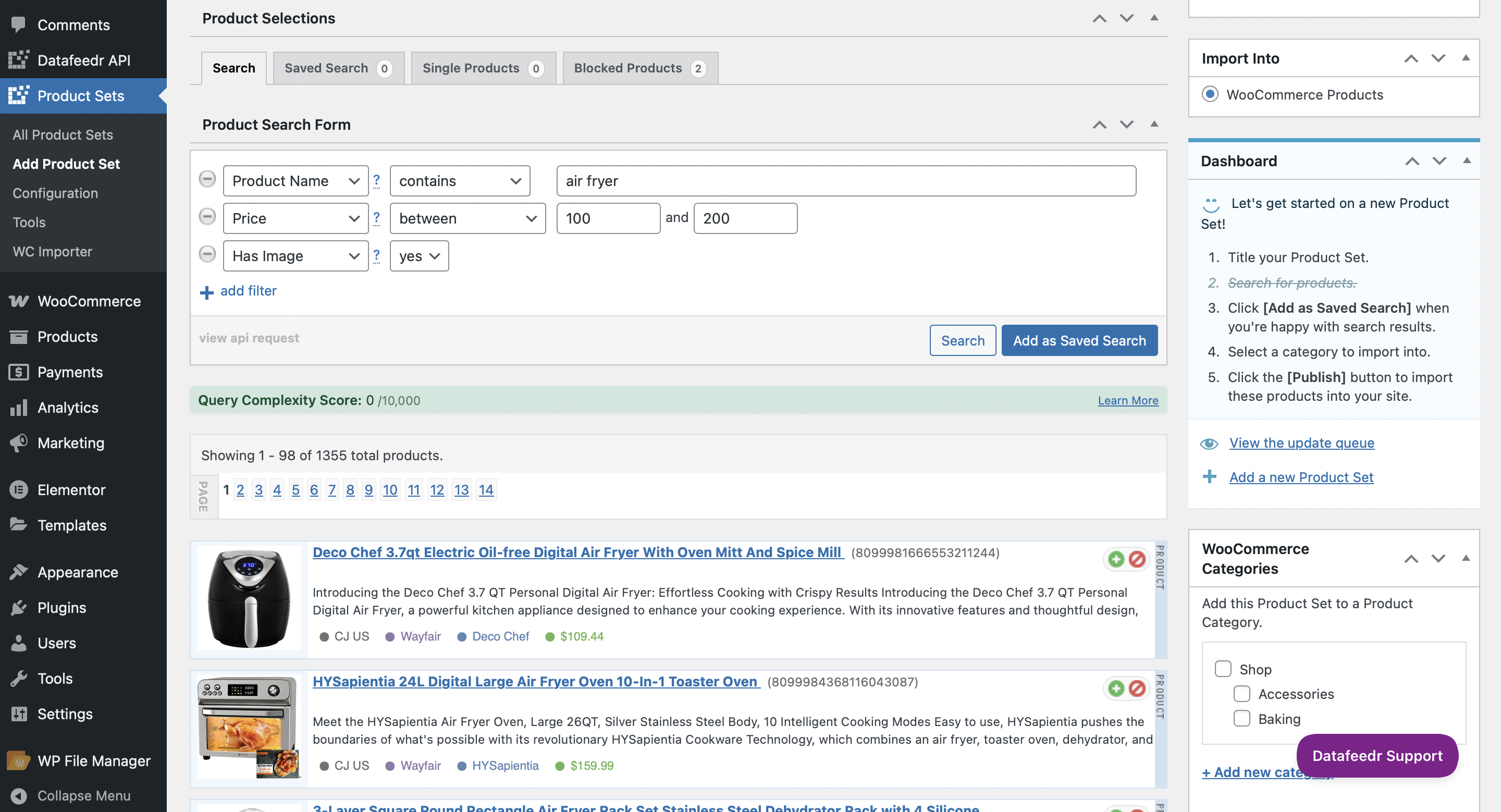This screenshot has width=1501, height=812.
Task: Remove the Product Name filter row
Action: tap(207, 179)
